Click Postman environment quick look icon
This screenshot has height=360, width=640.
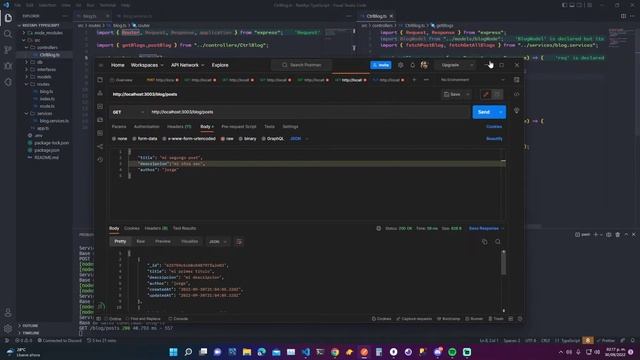(x=516, y=80)
